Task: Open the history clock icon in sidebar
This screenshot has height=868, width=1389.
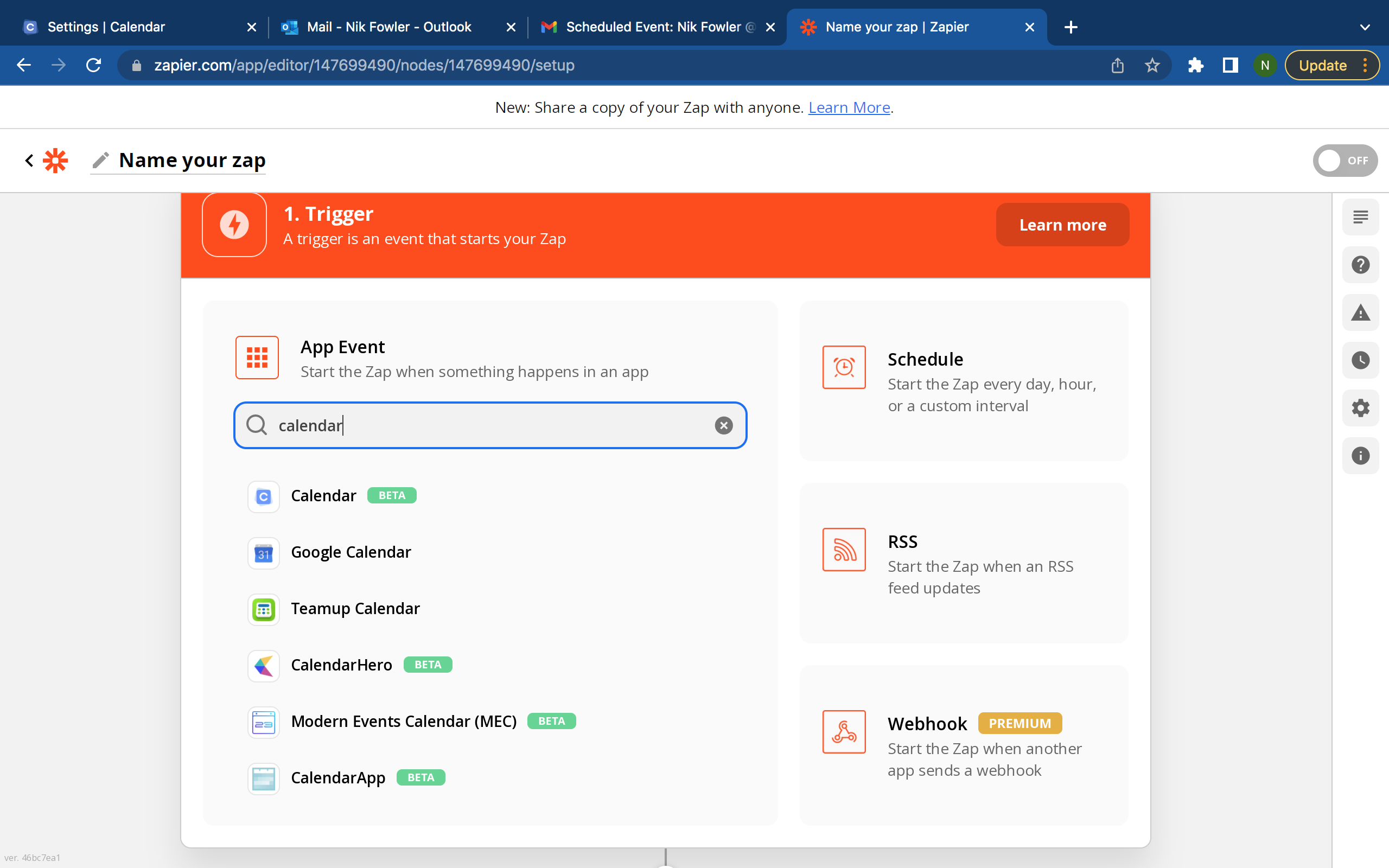Action: (1360, 360)
